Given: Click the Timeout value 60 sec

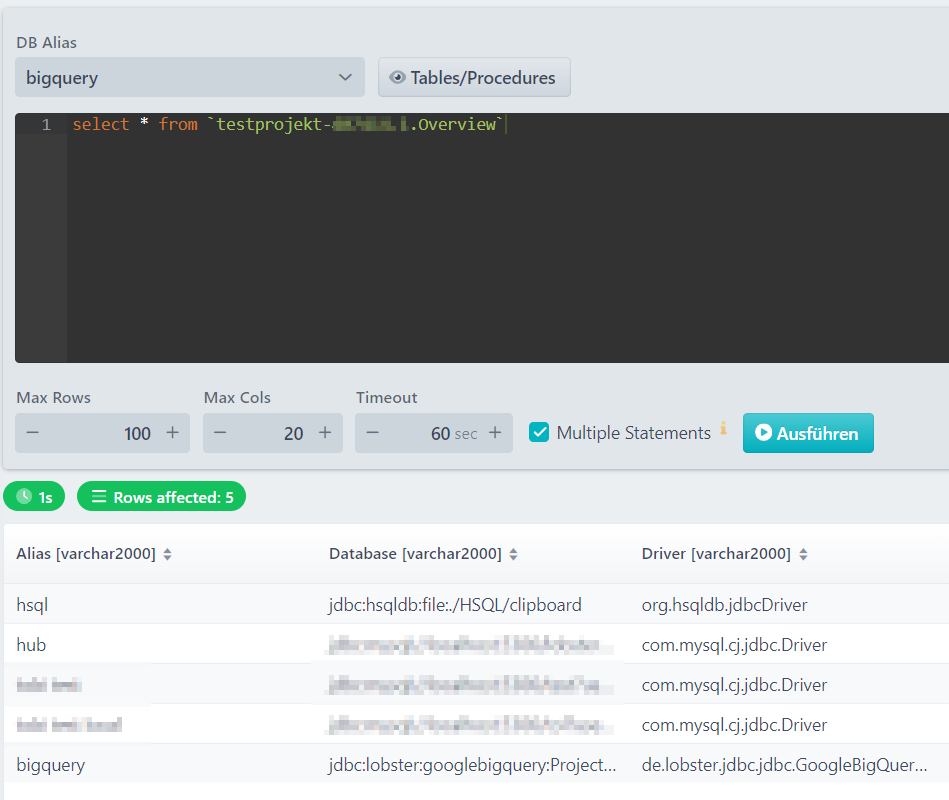Looking at the screenshot, I should [454, 434].
